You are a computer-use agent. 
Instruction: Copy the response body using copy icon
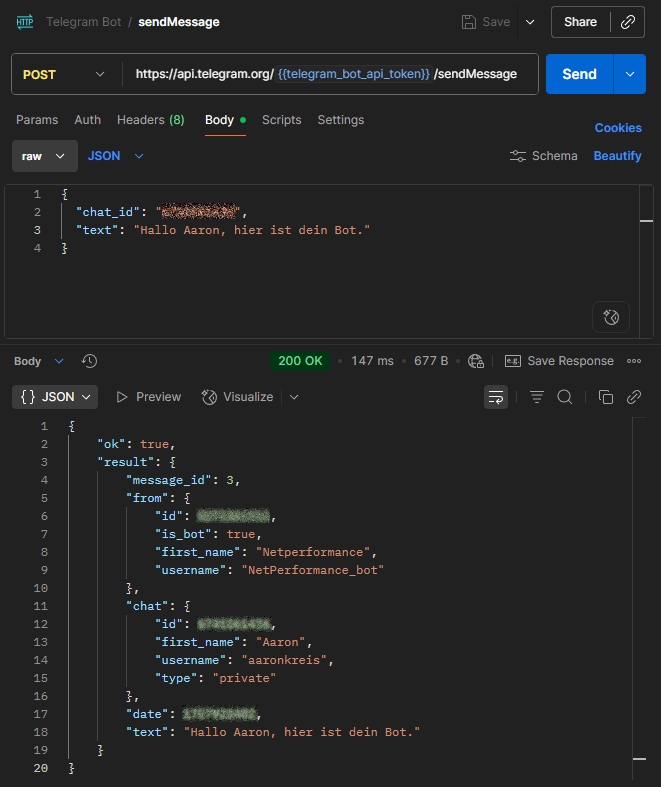tap(605, 397)
